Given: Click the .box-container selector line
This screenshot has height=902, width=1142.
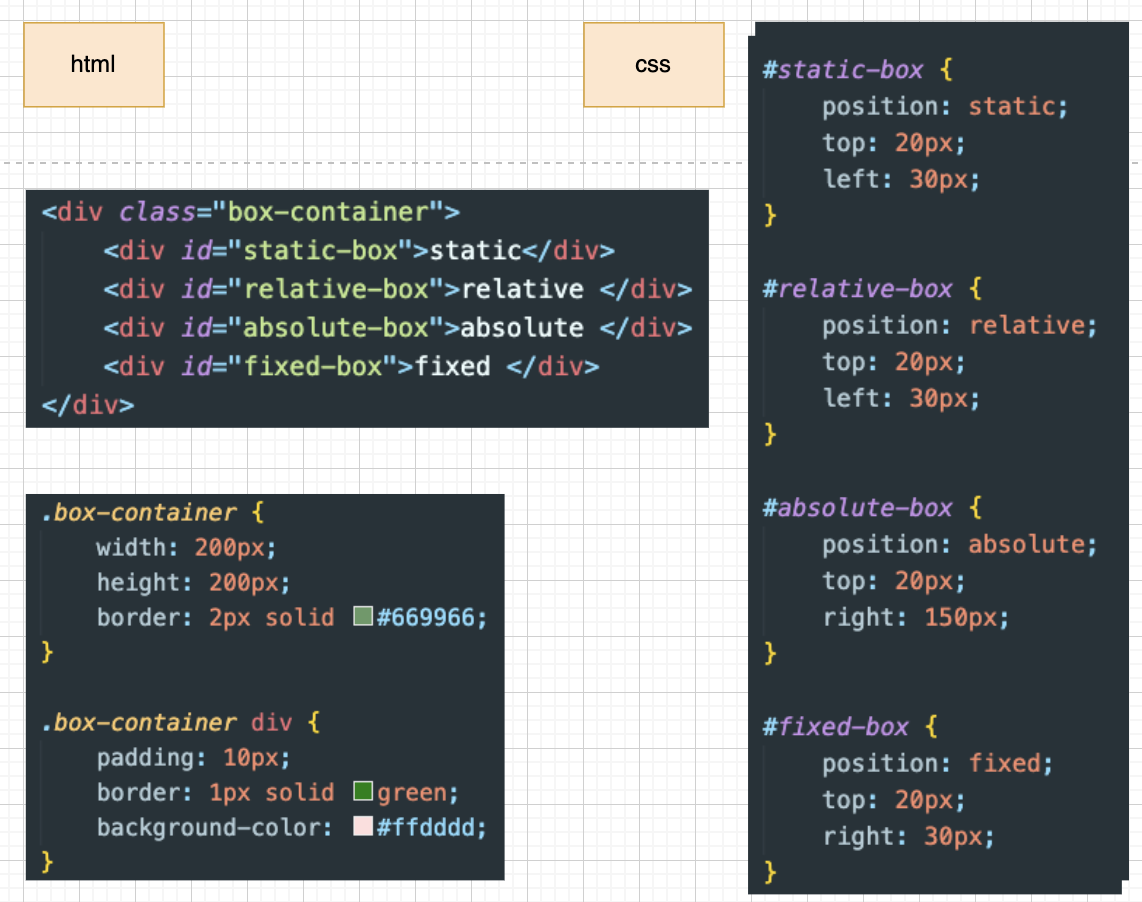Looking at the screenshot, I should click(x=152, y=512).
